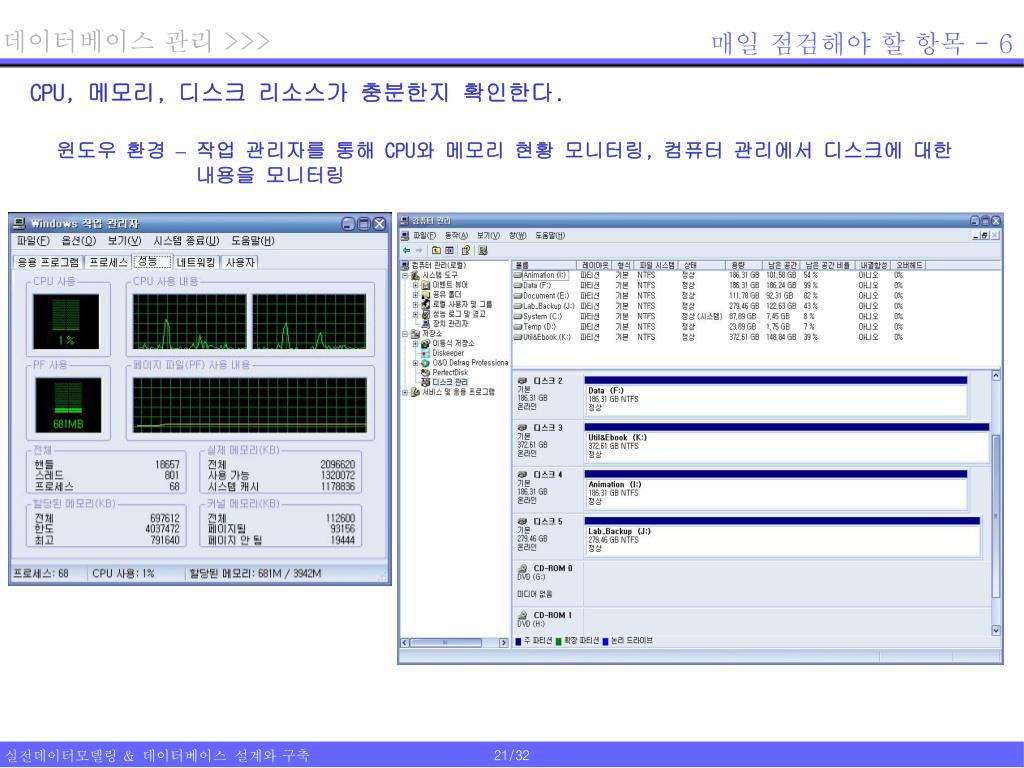Click the 186.24 GB free space cell
The height and width of the screenshot is (768, 1024).
click(781, 285)
